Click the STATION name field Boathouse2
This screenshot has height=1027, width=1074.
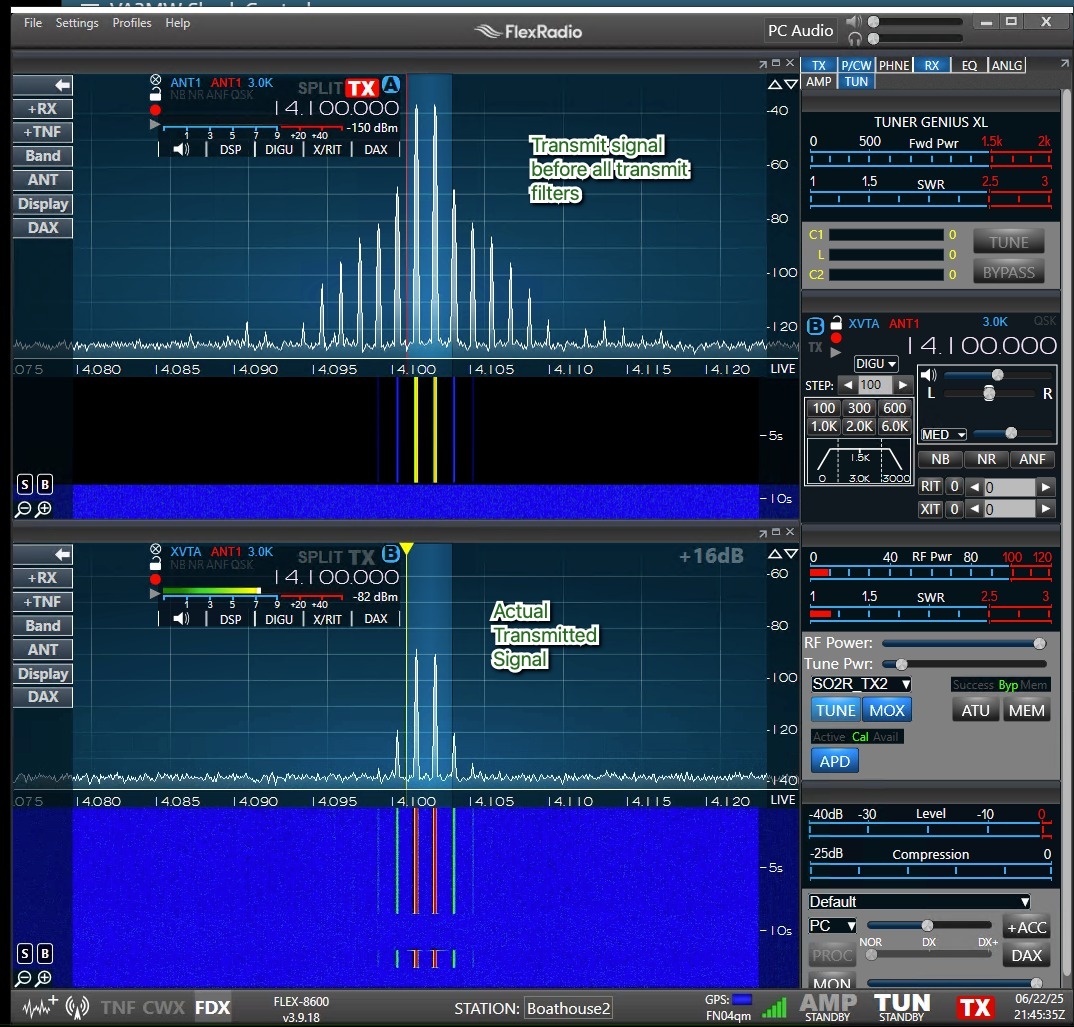pos(568,1009)
